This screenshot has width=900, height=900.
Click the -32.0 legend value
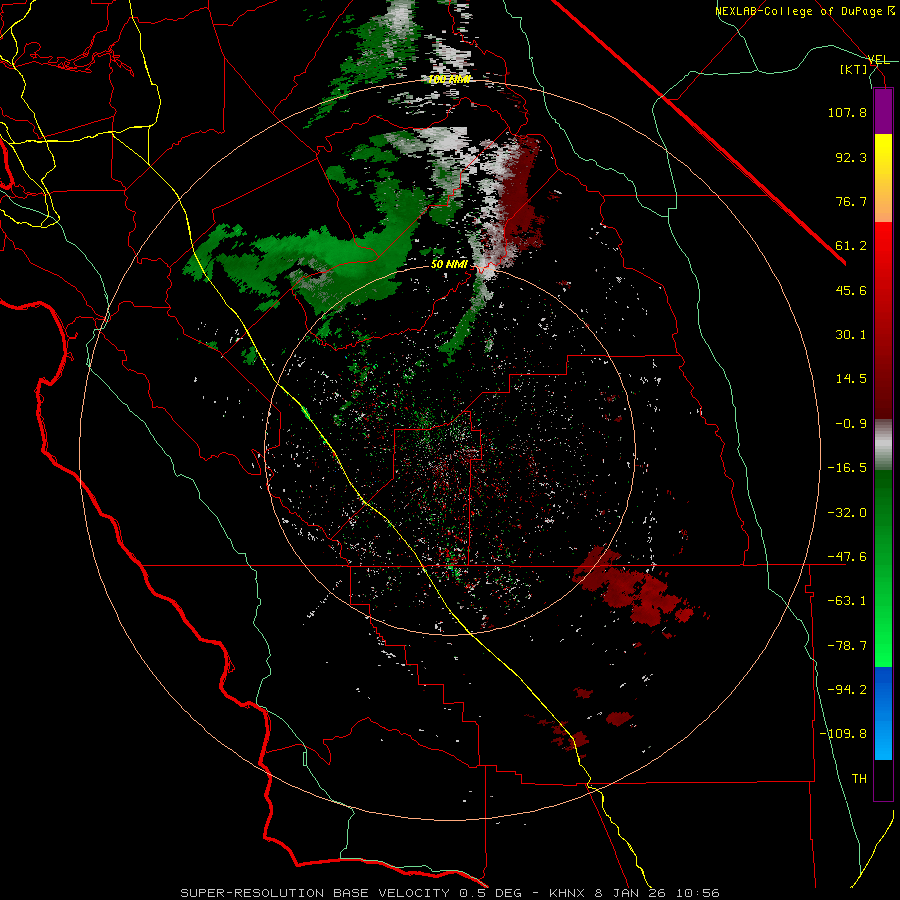point(847,513)
